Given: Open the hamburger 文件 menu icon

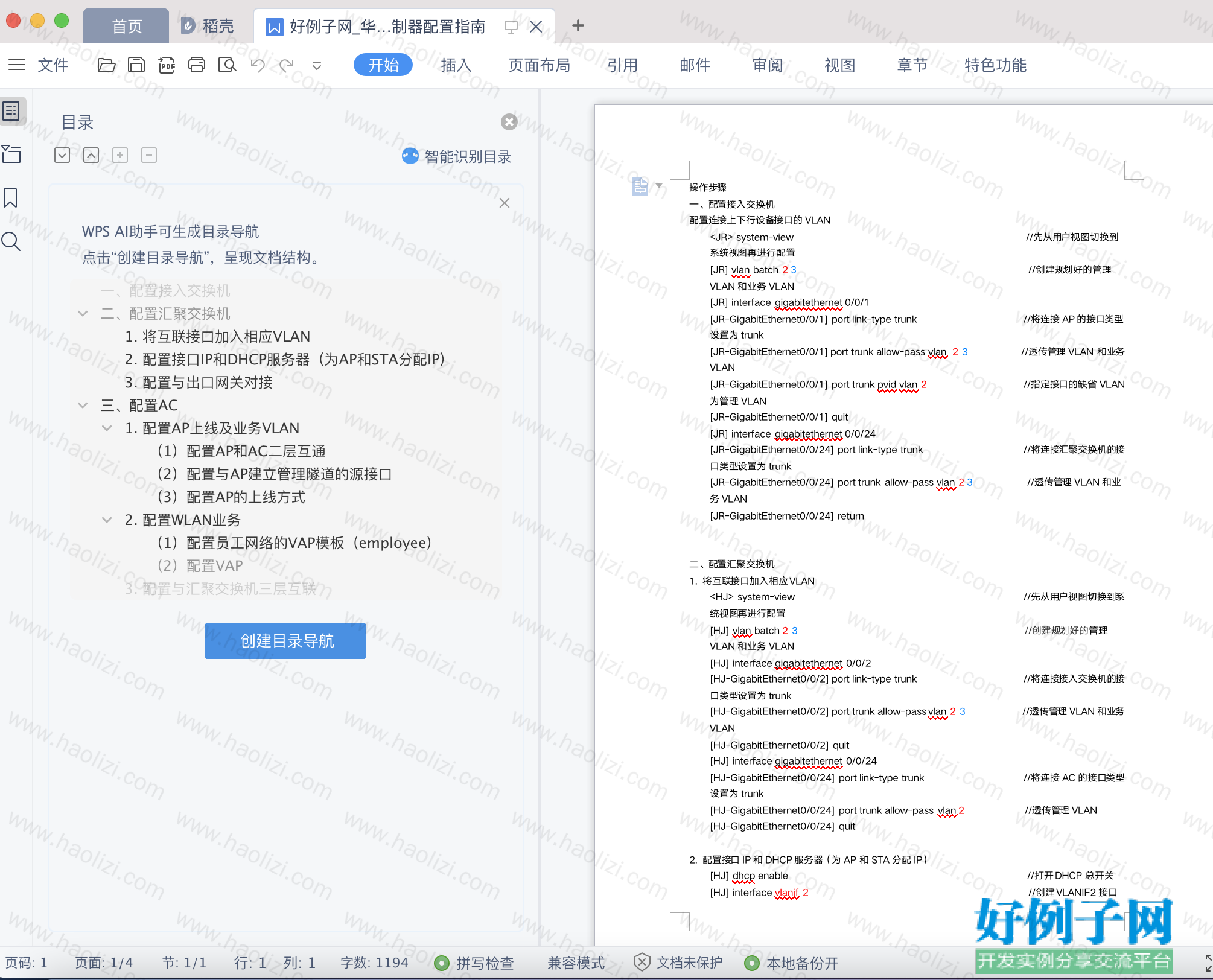Looking at the screenshot, I should (17, 65).
